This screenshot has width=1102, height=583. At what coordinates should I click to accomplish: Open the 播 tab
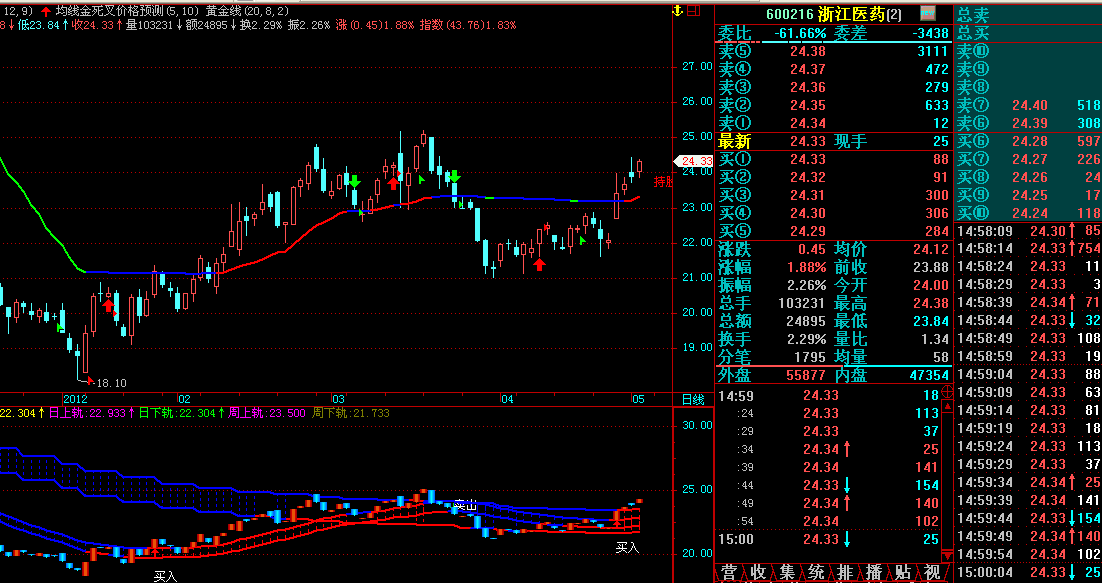pyautogui.click(x=874, y=572)
